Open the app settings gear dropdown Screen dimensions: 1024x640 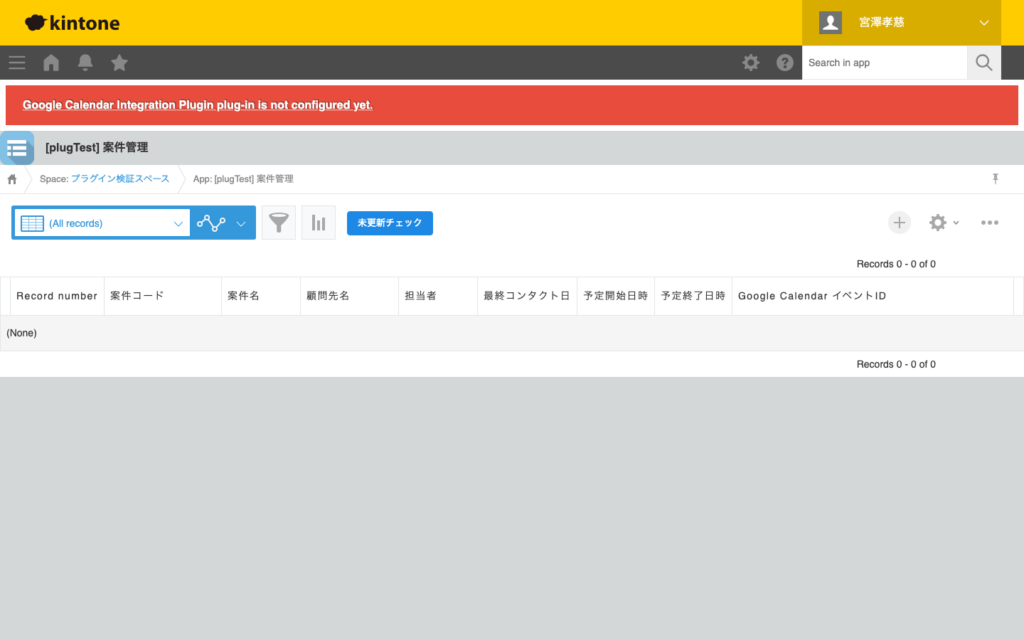click(941, 223)
